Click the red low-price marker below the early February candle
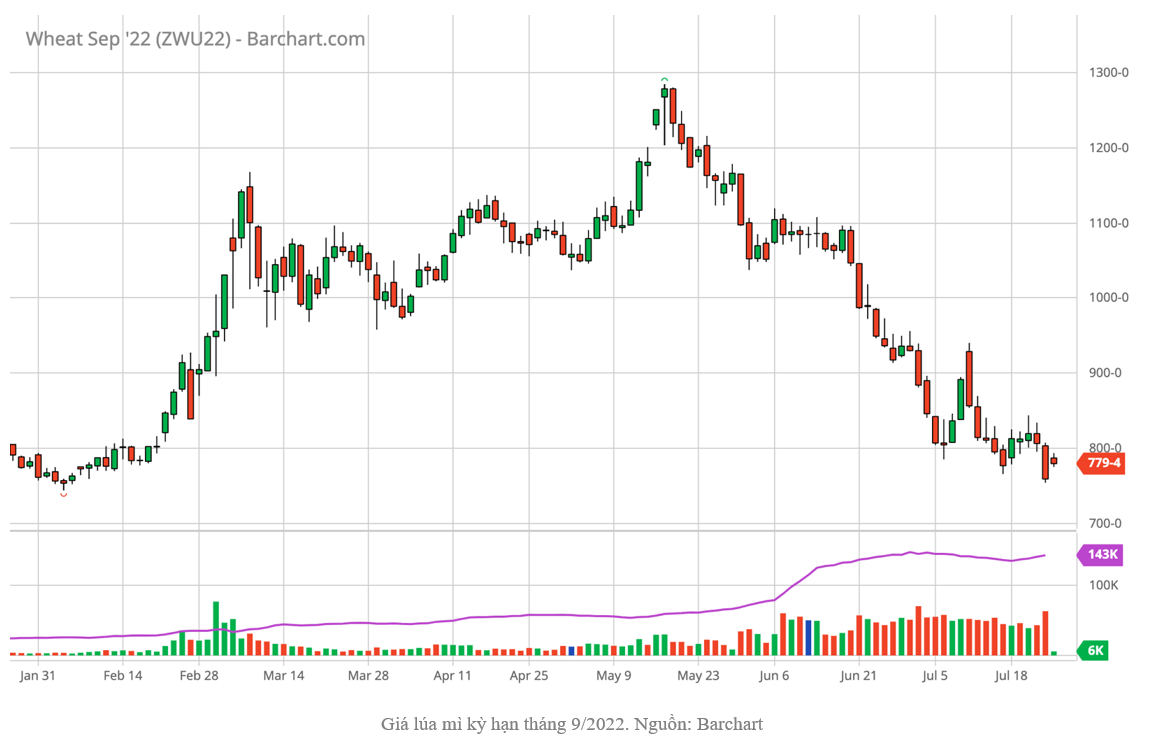This screenshot has height=749, width=1176. click(x=64, y=494)
